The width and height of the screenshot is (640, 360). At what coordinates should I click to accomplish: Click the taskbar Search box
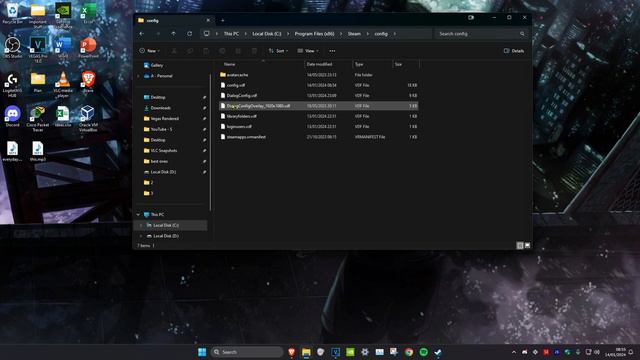tap(247, 352)
